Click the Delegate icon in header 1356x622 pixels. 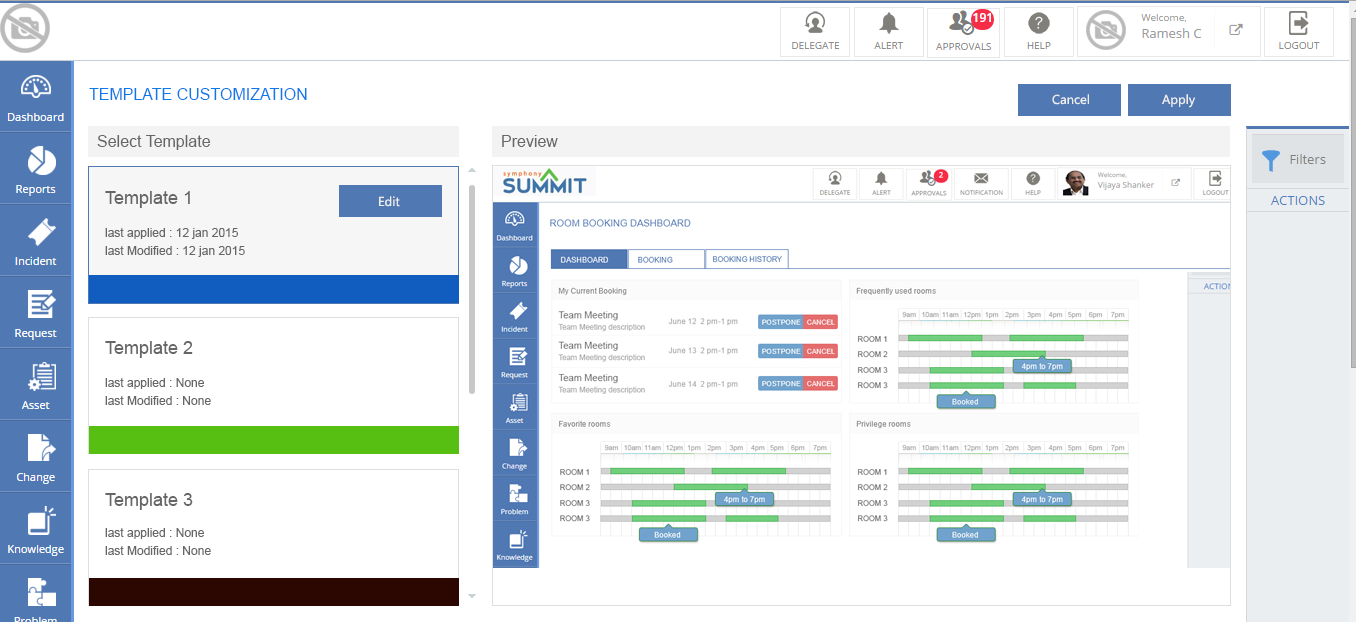tap(815, 32)
